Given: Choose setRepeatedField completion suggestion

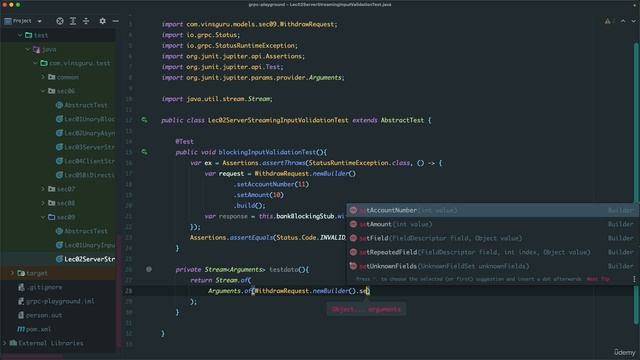Looking at the screenshot, I should (x=491, y=252).
